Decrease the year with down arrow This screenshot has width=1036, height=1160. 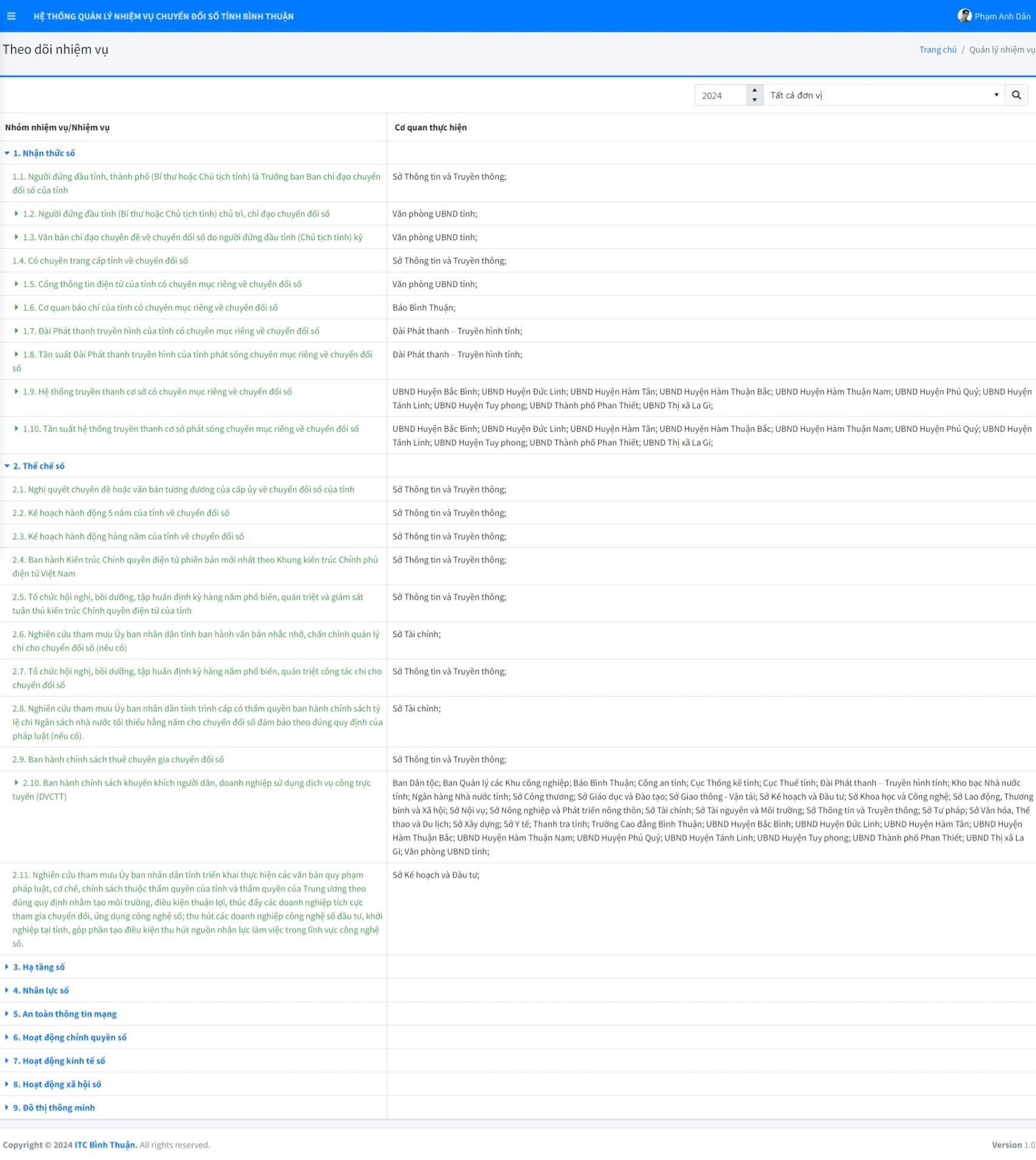[x=754, y=100]
